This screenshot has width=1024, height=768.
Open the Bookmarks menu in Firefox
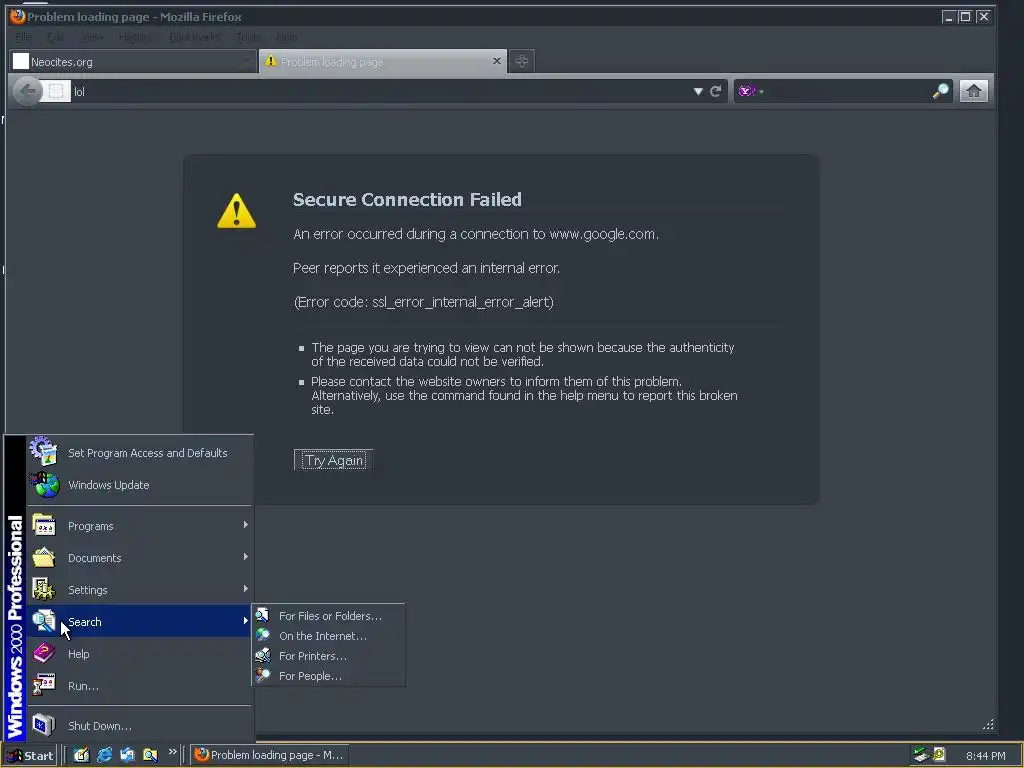(x=194, y=37)
